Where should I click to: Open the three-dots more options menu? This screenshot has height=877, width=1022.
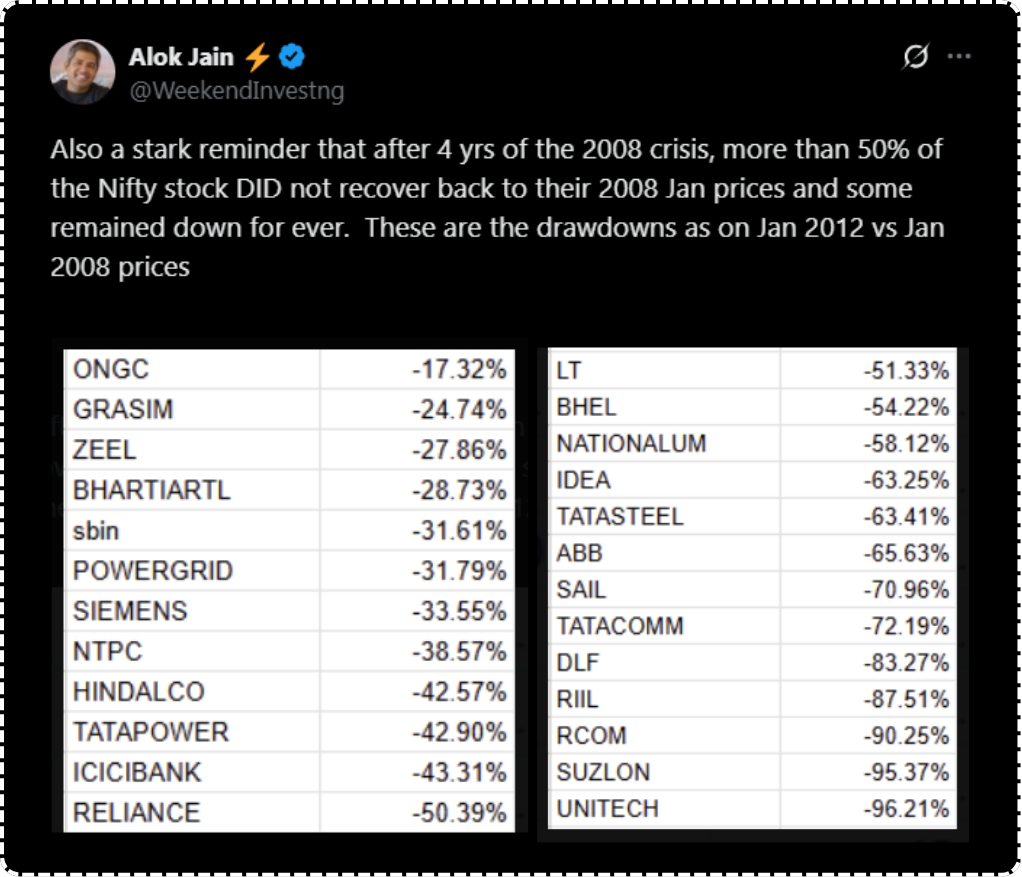pos(960,57)
